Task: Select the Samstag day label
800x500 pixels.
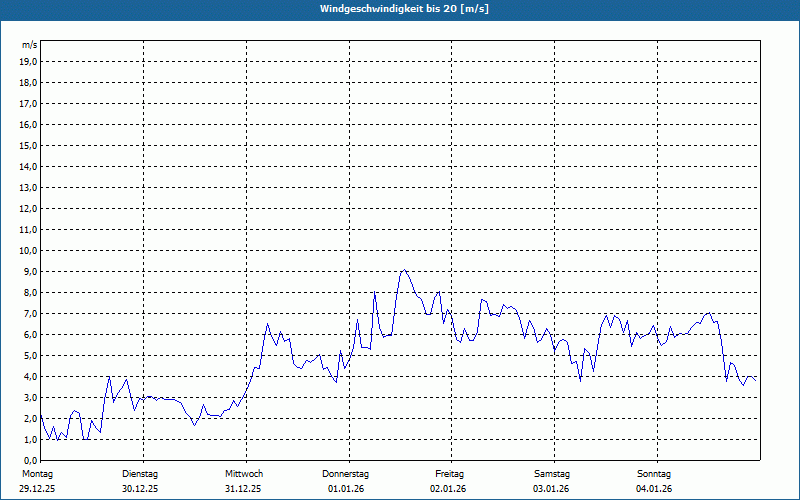Action: tap(551, 473)
